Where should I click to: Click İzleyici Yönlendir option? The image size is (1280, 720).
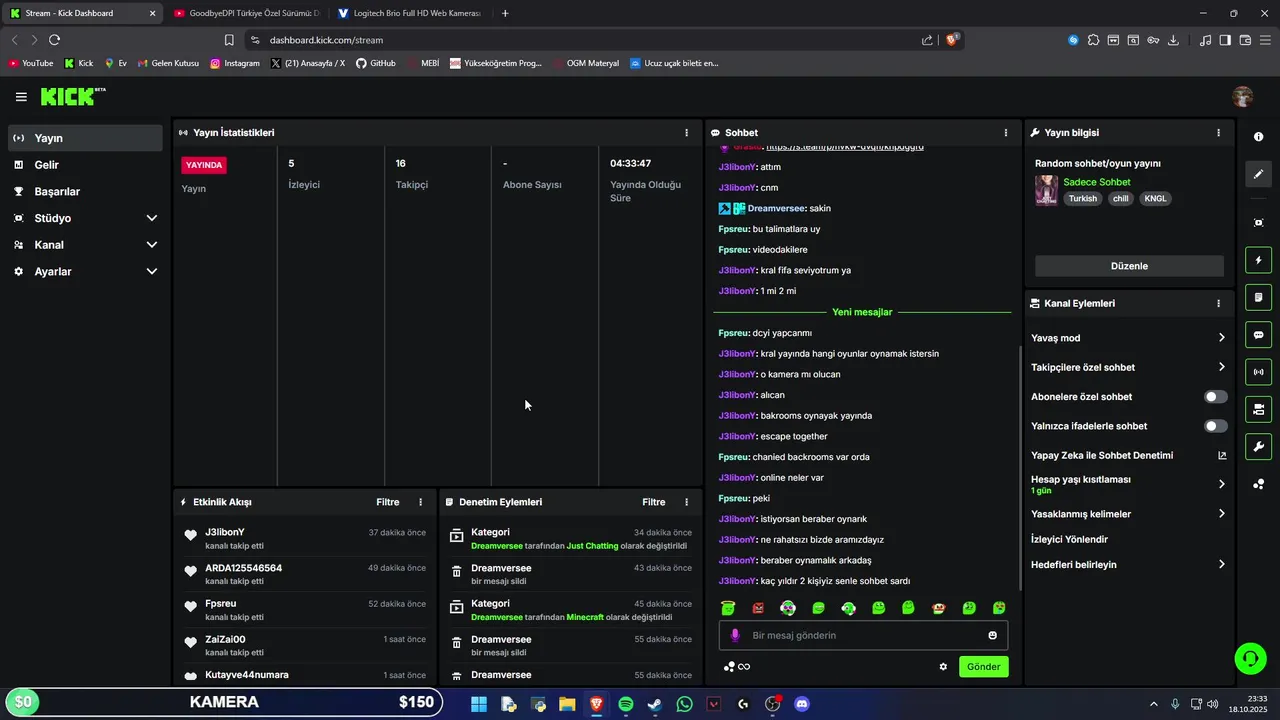click(x=1069, y=539)
